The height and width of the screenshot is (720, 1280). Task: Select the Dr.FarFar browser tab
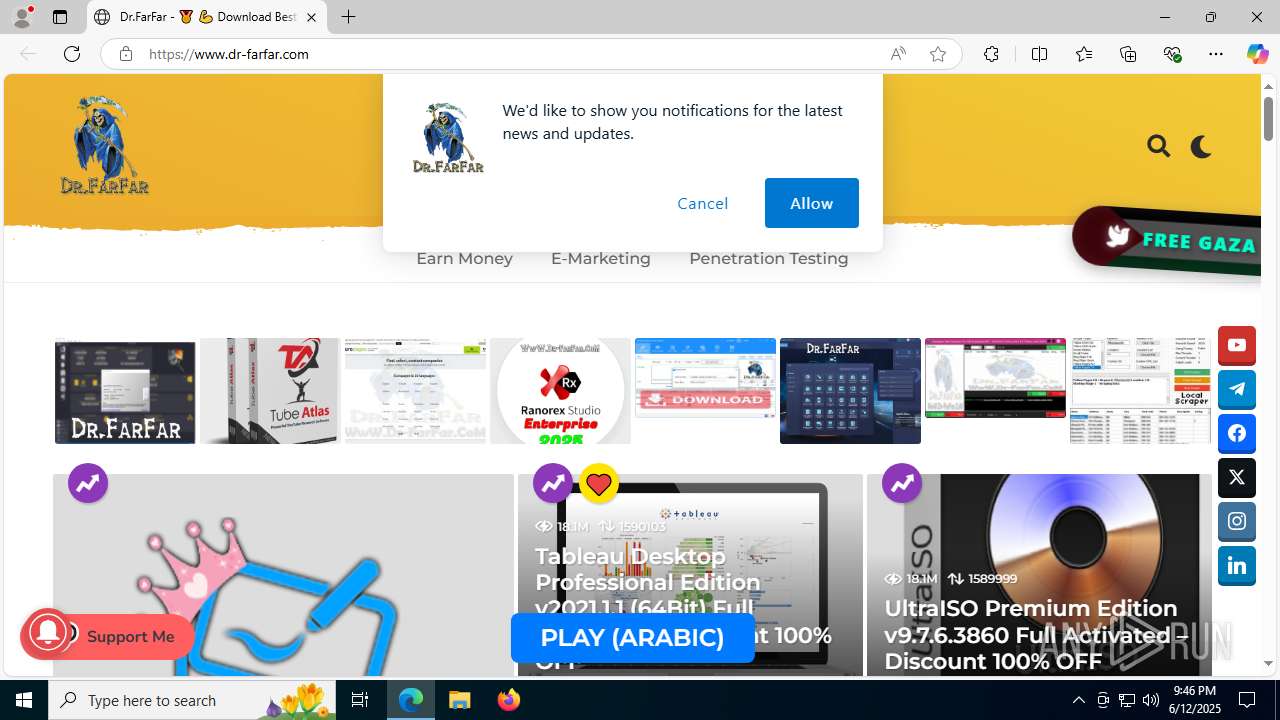coord(207,17)
